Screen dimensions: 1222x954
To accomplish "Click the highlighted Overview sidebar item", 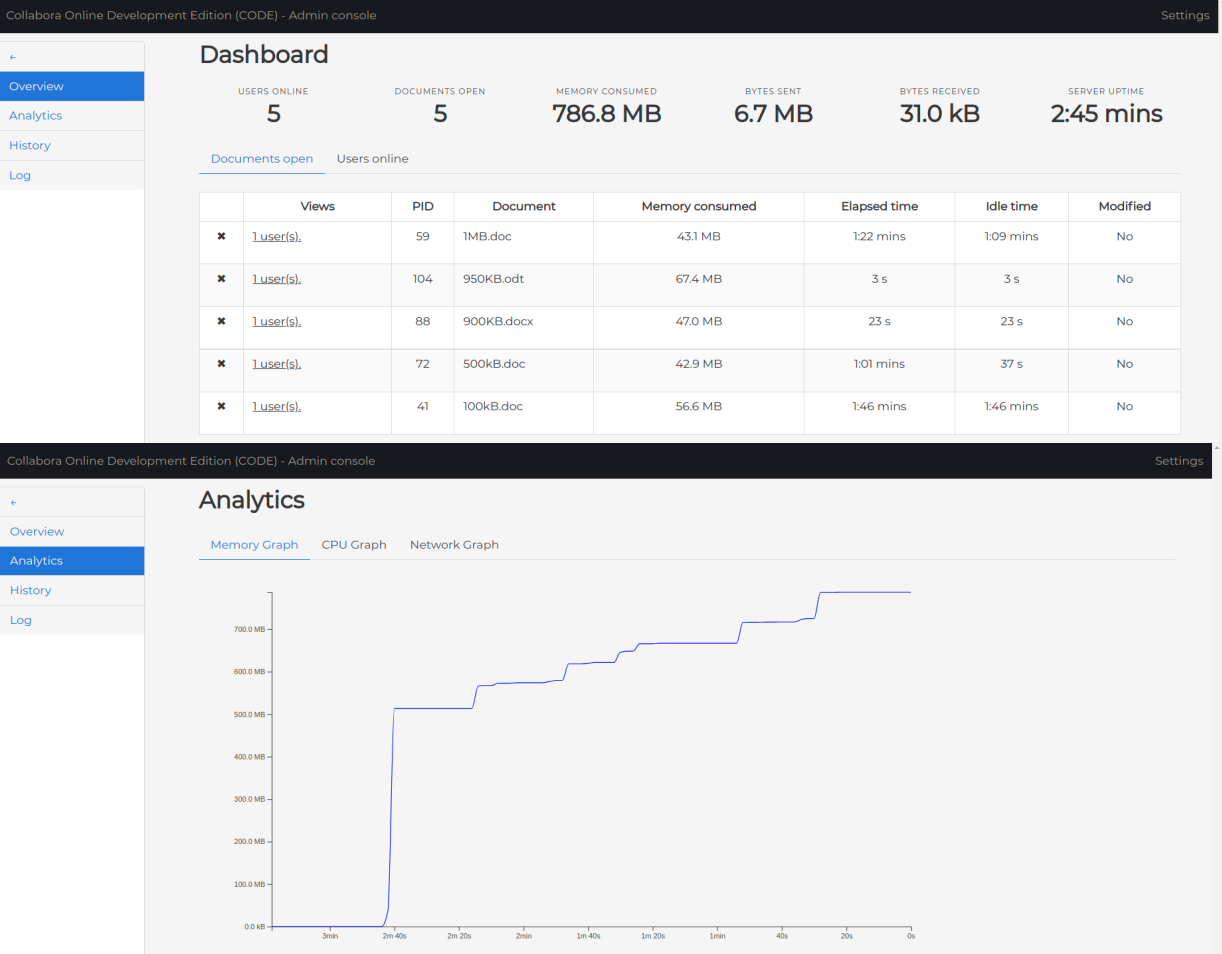I will coord(36,87).
